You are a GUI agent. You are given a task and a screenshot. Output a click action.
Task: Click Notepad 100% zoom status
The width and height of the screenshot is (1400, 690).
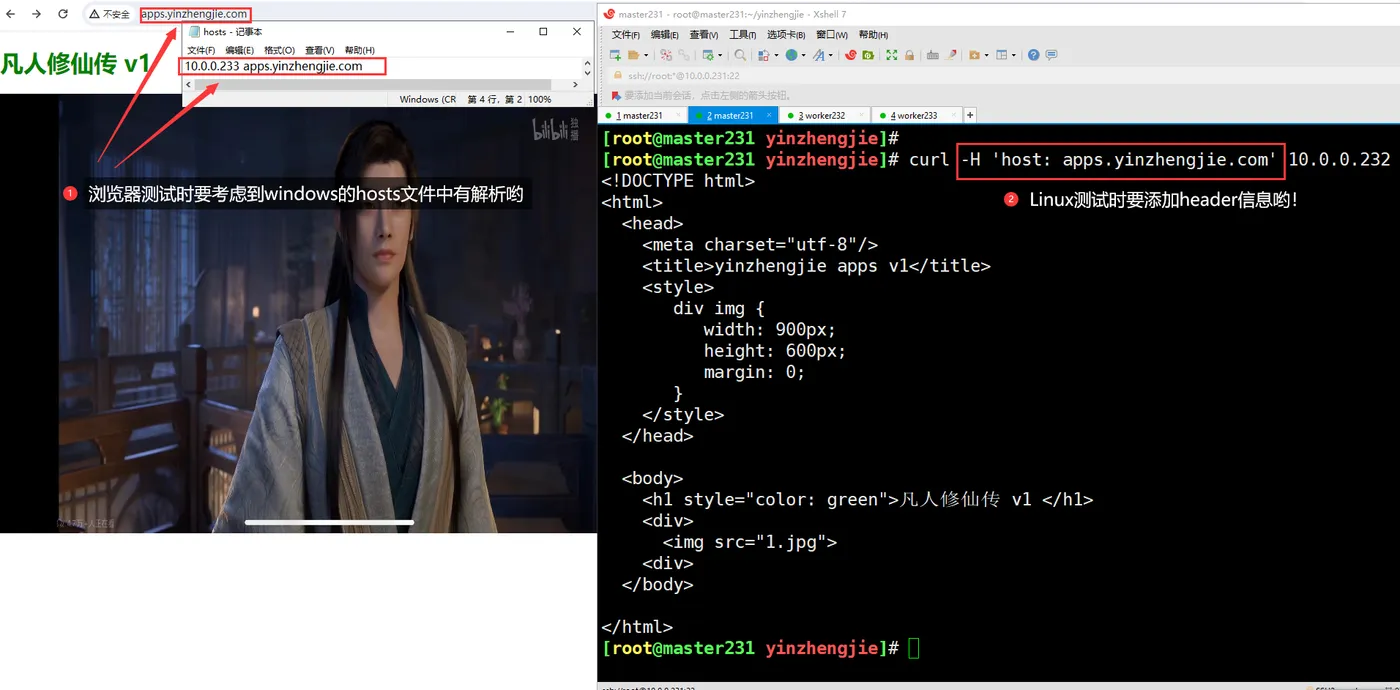coord(540,99)
